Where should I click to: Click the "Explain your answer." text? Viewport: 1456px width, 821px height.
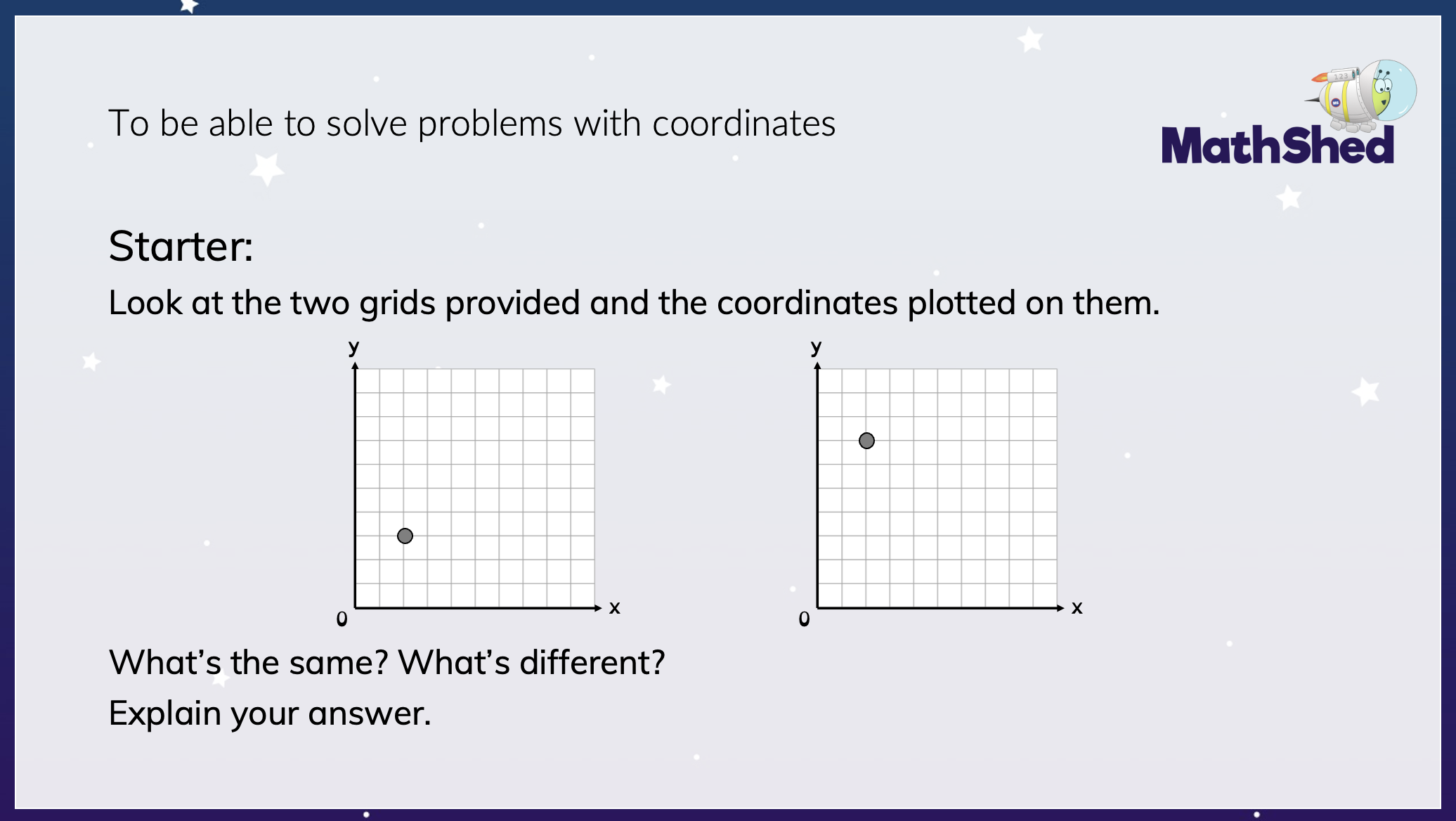270,713
